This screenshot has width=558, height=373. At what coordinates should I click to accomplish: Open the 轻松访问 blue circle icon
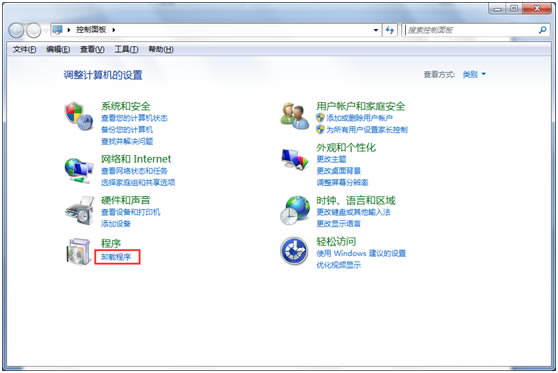(x=294, y=251)
